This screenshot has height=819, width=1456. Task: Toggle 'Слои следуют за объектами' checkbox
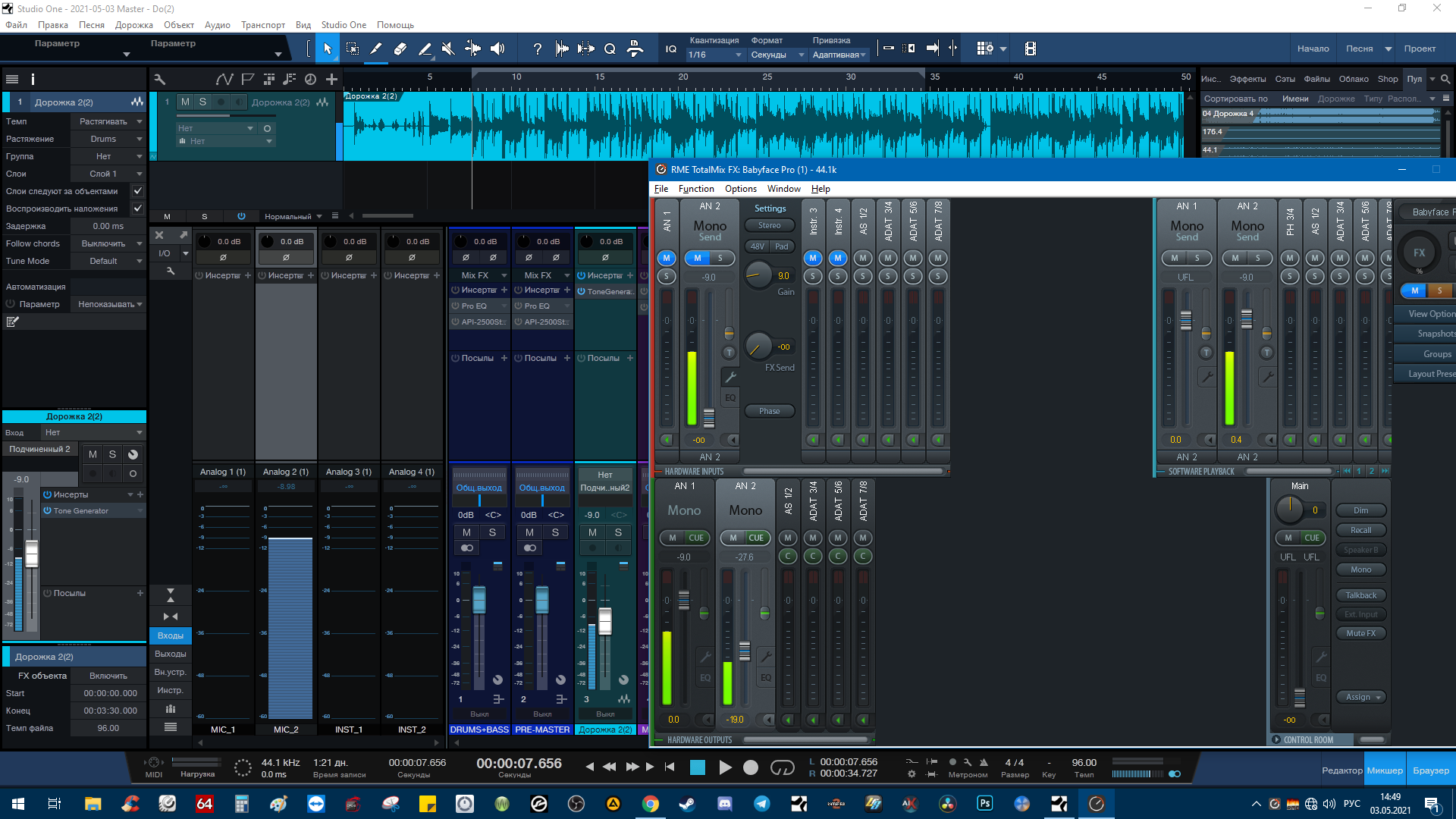pos(137,191)
